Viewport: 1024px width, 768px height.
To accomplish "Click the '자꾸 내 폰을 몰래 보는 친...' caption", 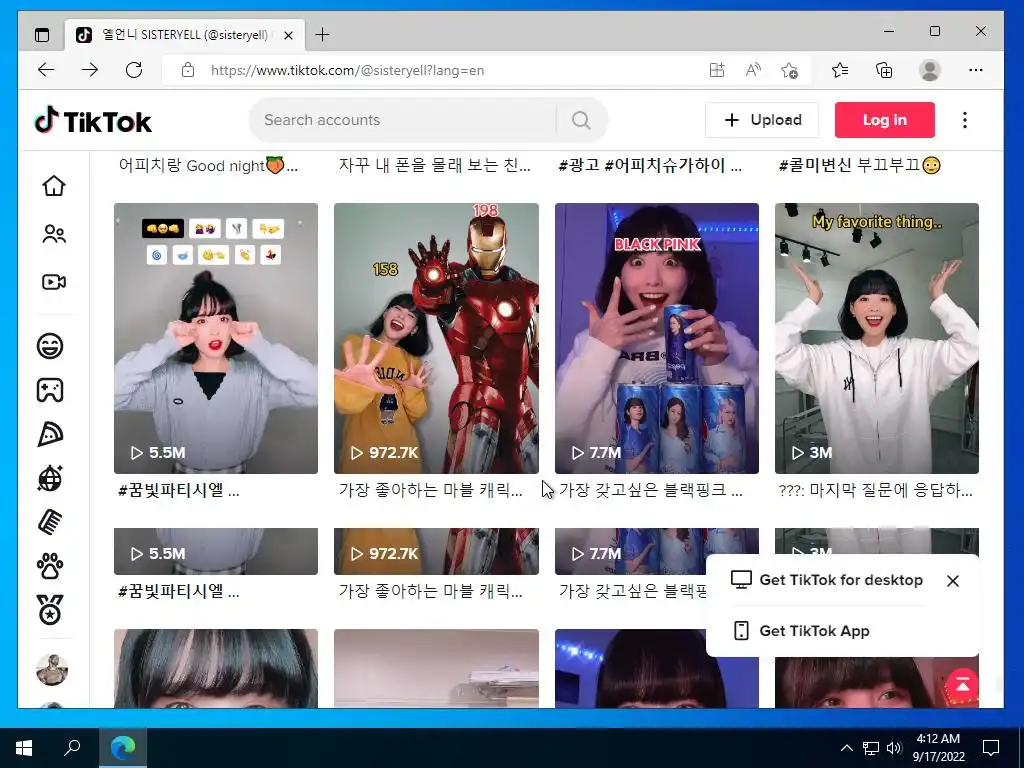I will (434, 165).
